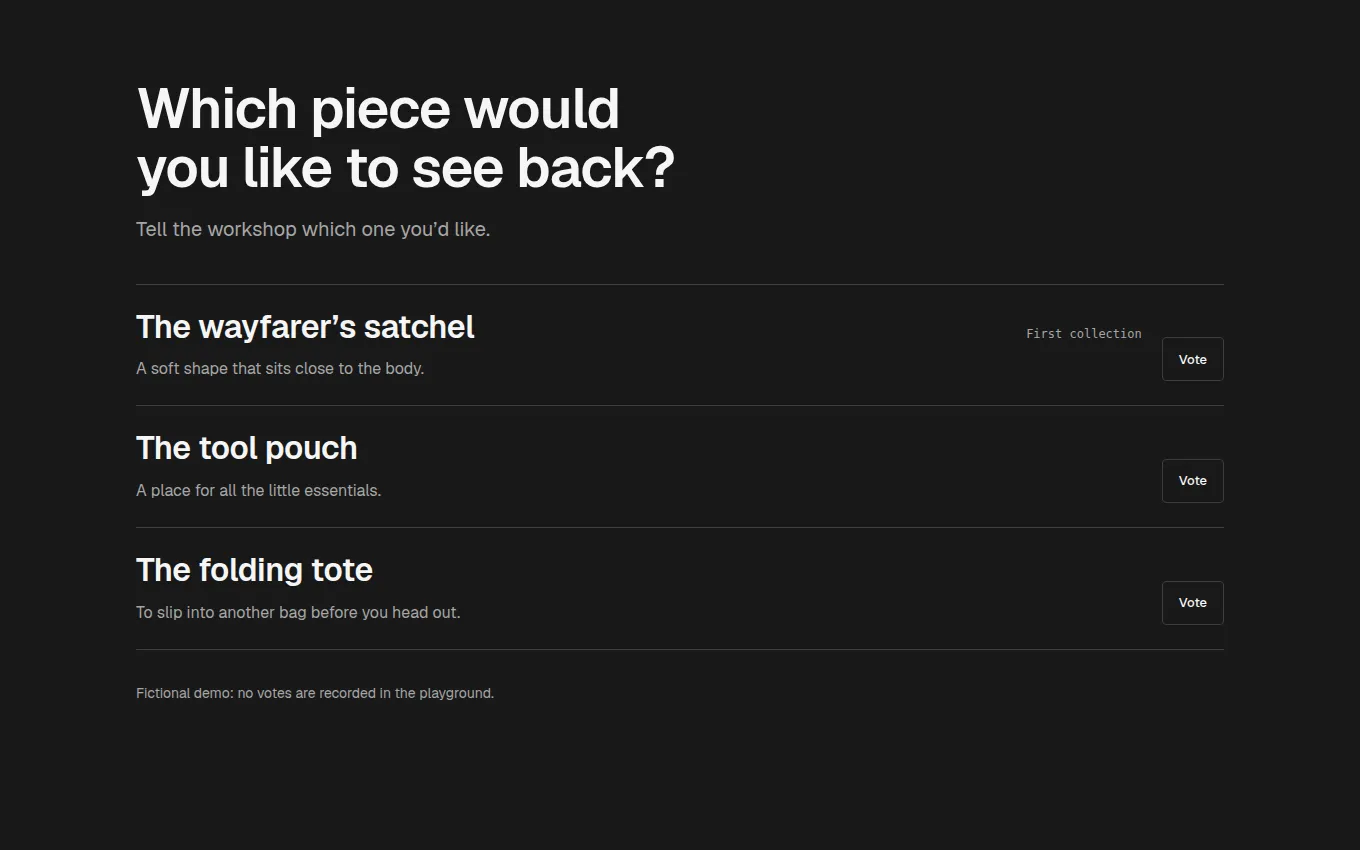Select the "The wayfarer's satchel" heading
The image size is (1360, 850).
coord(305,327)
